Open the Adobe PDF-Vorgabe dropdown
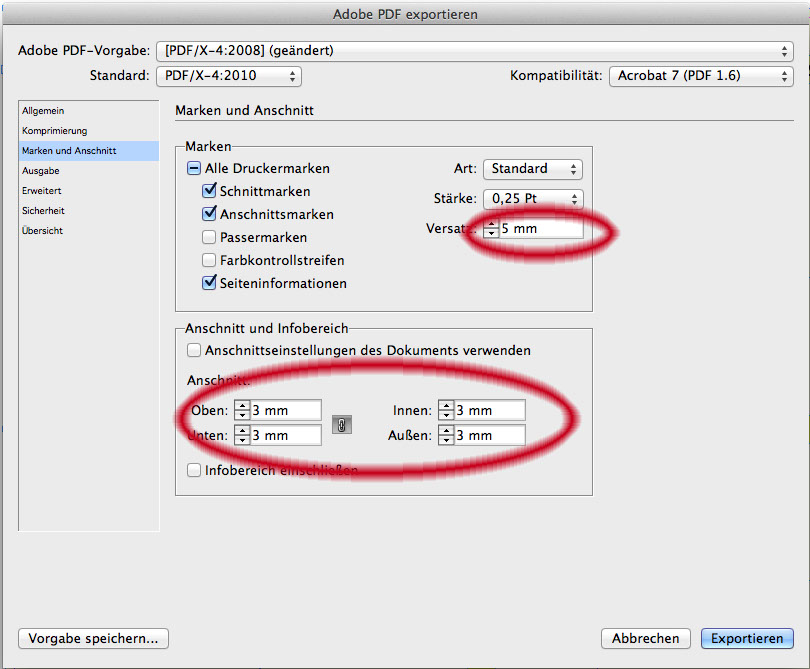The image size is (810, 669). pyautogui.click(x=475, y=51)
